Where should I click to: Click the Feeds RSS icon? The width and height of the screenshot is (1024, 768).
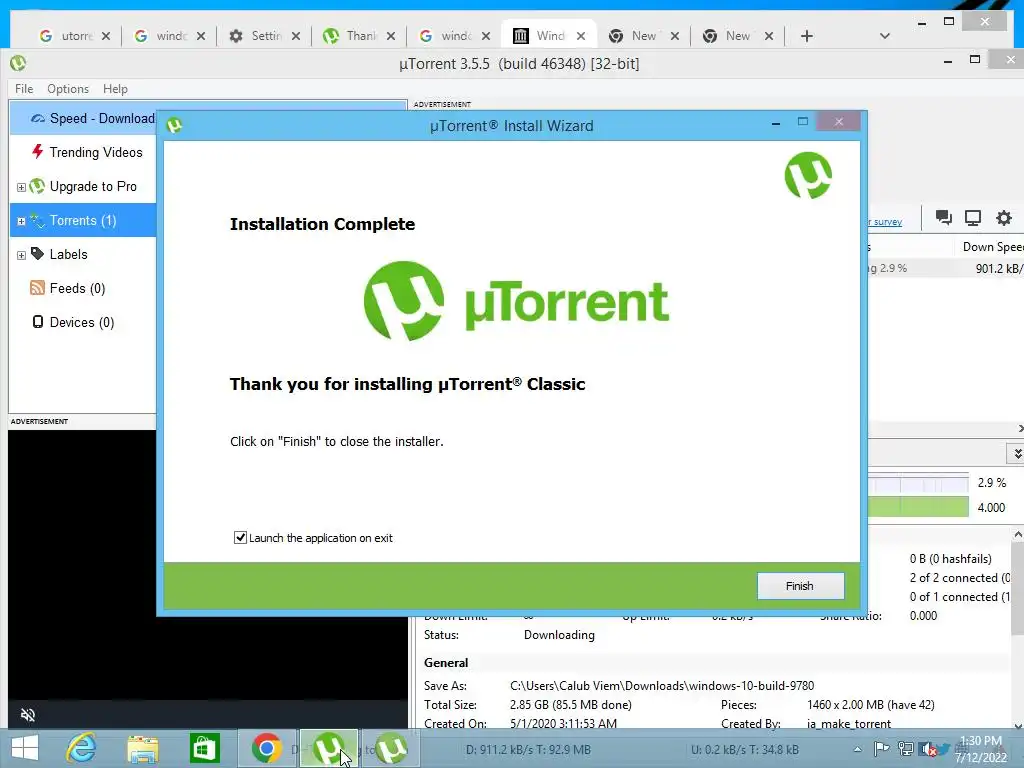[37, 287]
